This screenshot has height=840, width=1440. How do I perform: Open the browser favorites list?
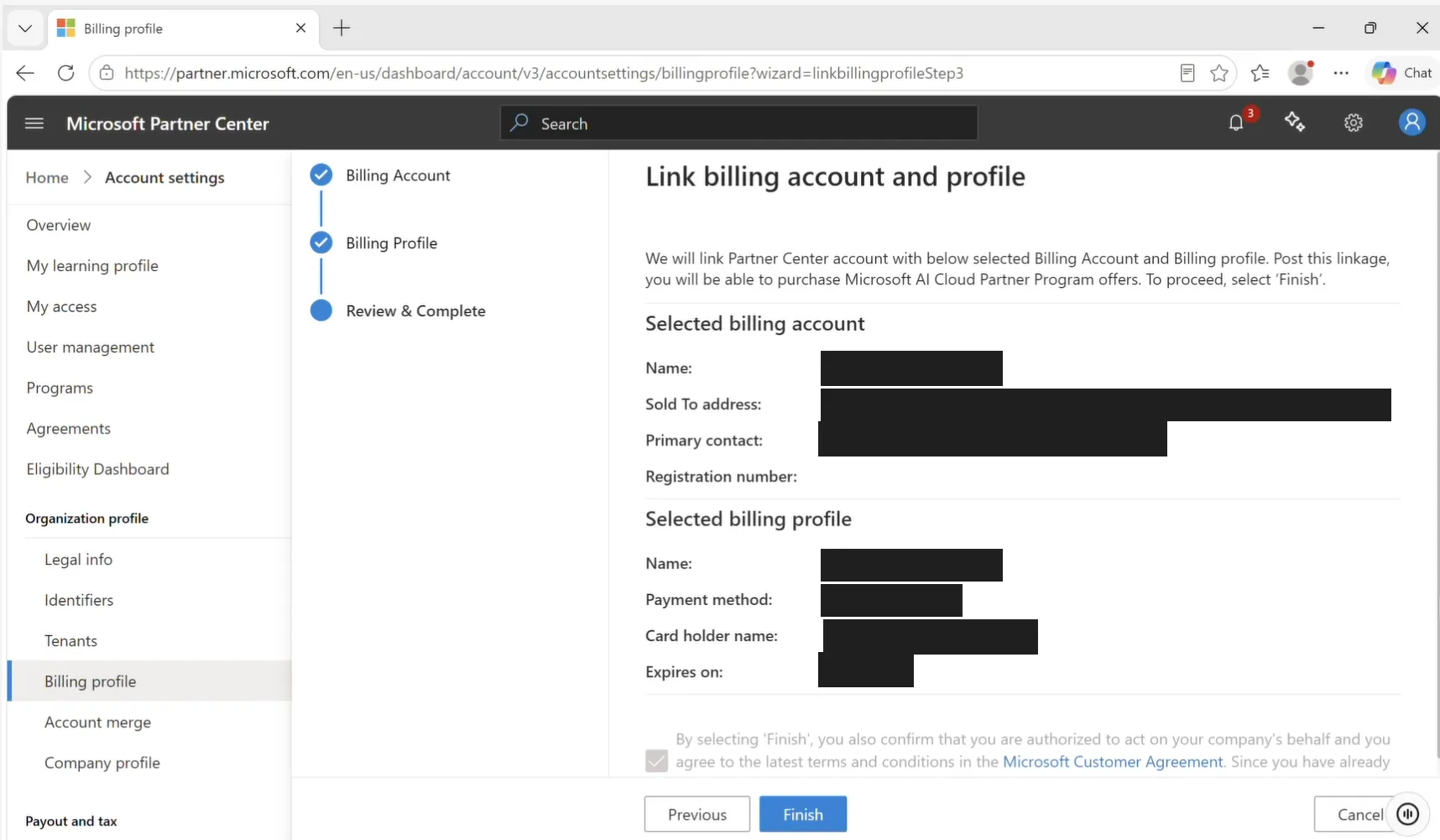pyautogui.click(x=1260, y=73)
